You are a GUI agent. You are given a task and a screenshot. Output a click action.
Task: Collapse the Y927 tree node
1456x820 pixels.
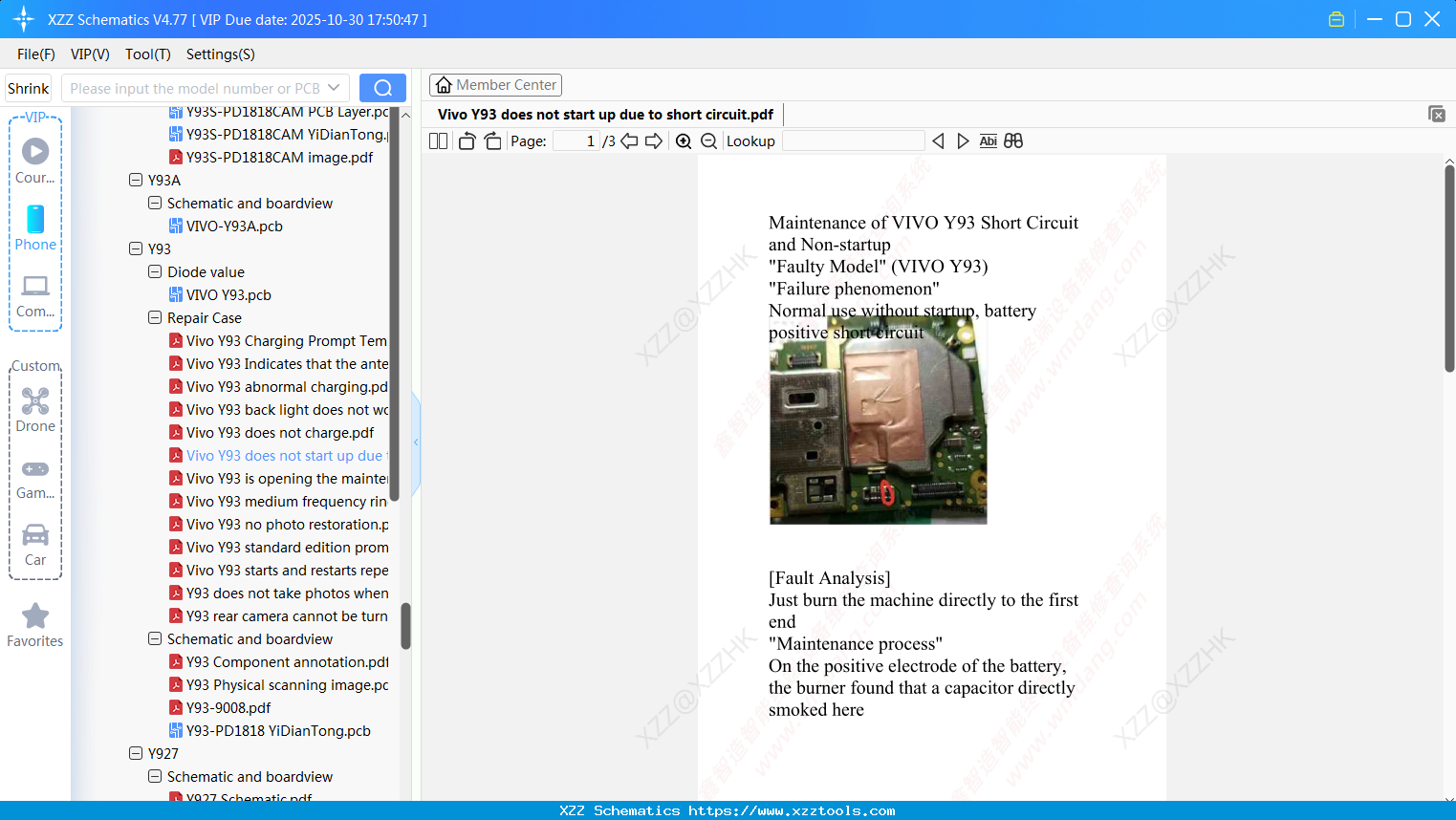pyautogui.click(x=136, y=753)
